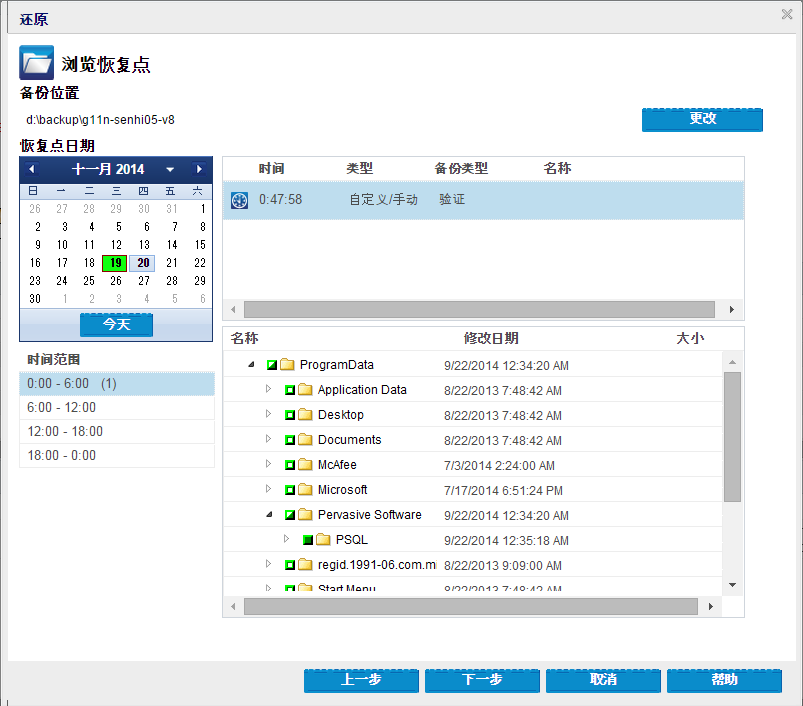Go to previous month in calendar

pyautogui.click(x=32, y=169)
